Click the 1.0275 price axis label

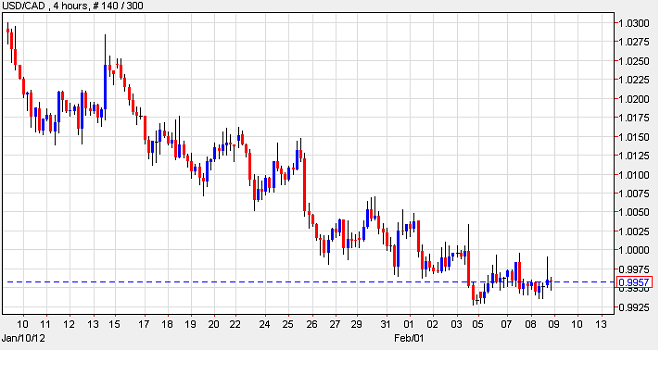click(x=634, y=42)
